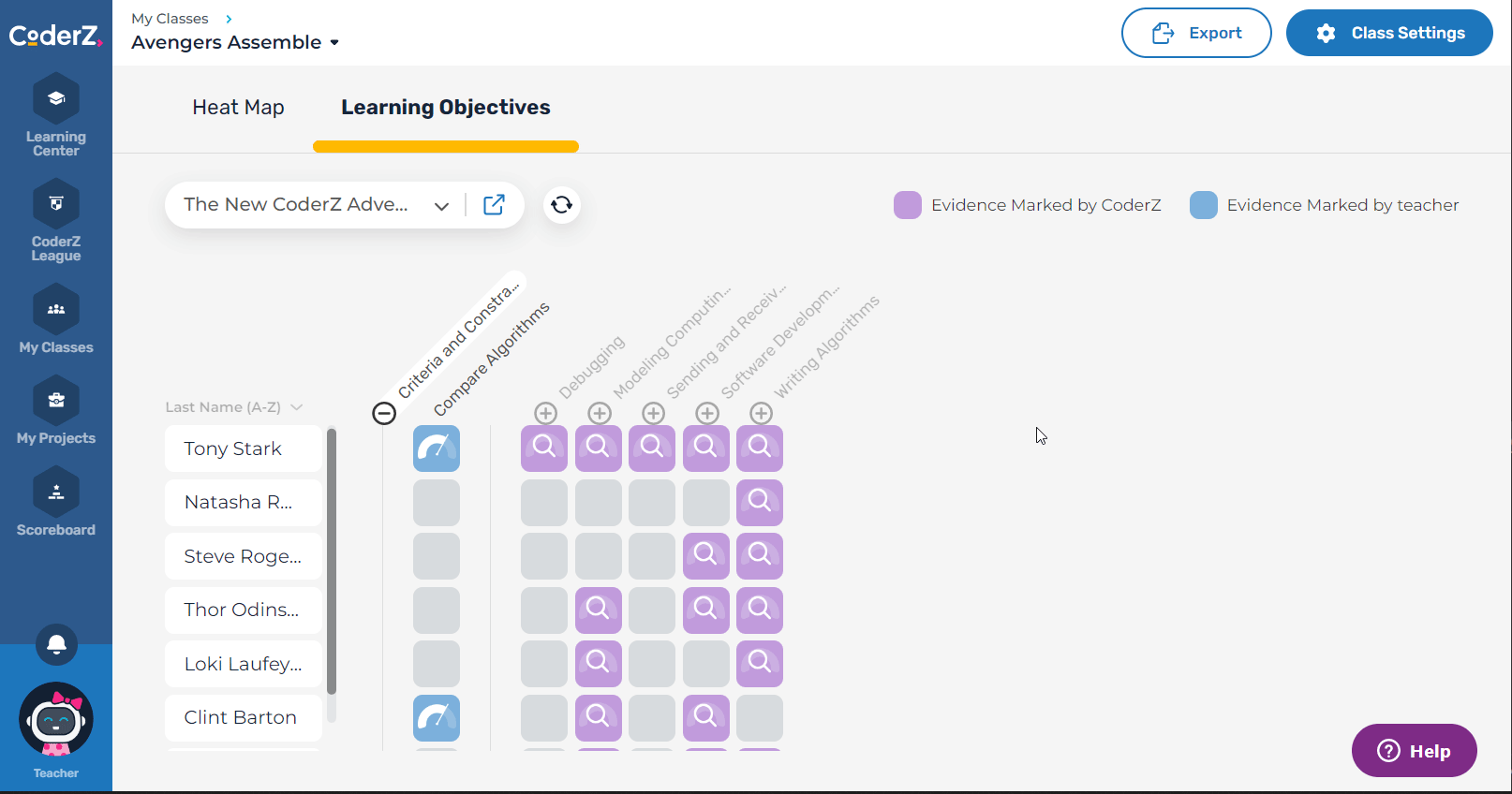View Steve Rogers' Writing Algorithms evidence
Image resolution: width=1512 pixels, height=794 pixels.
point(760,556)
